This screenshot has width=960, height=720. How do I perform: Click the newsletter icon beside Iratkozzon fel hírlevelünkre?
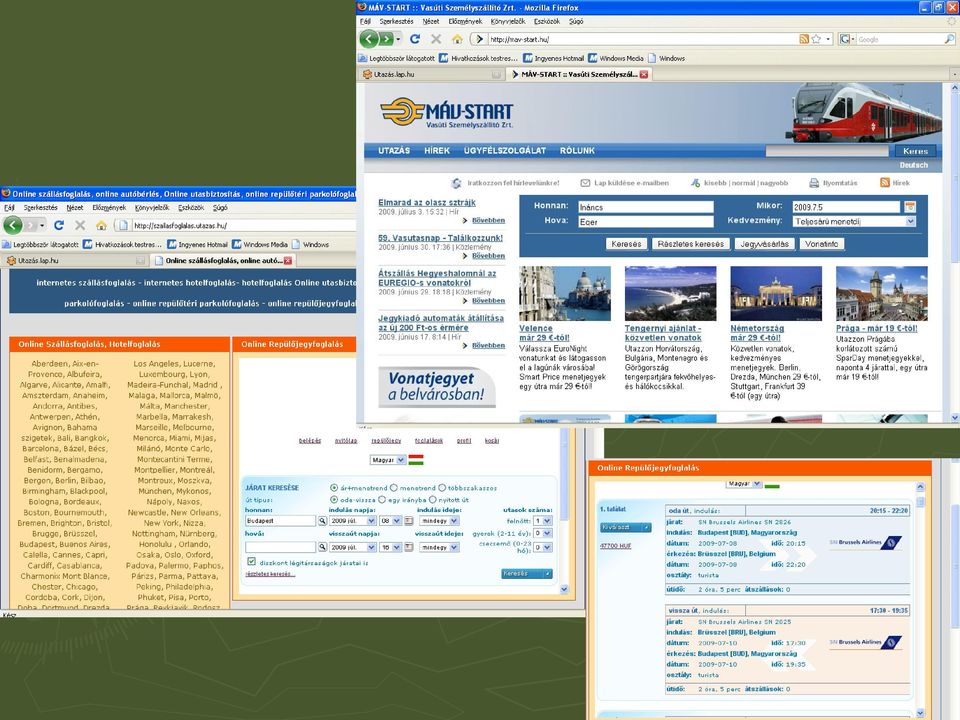coord(456,183)
